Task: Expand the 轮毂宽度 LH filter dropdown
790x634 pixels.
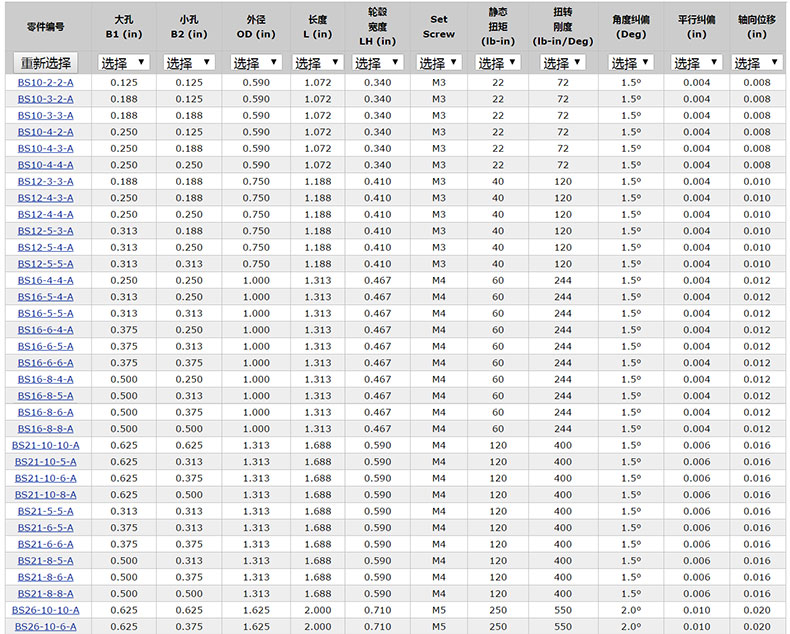Action: tap(377, 63)
